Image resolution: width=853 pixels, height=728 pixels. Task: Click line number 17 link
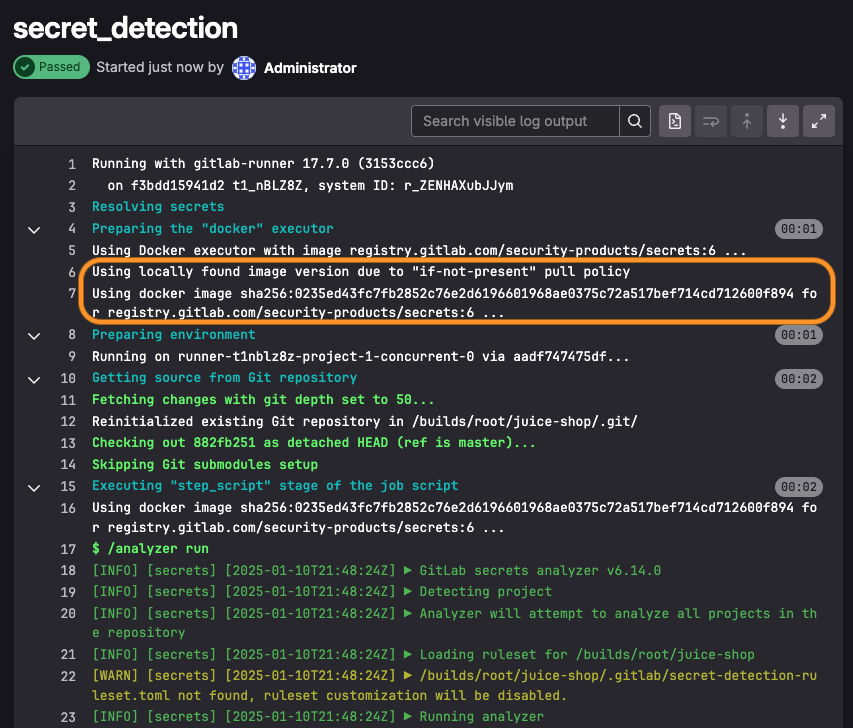coord(68,549)
